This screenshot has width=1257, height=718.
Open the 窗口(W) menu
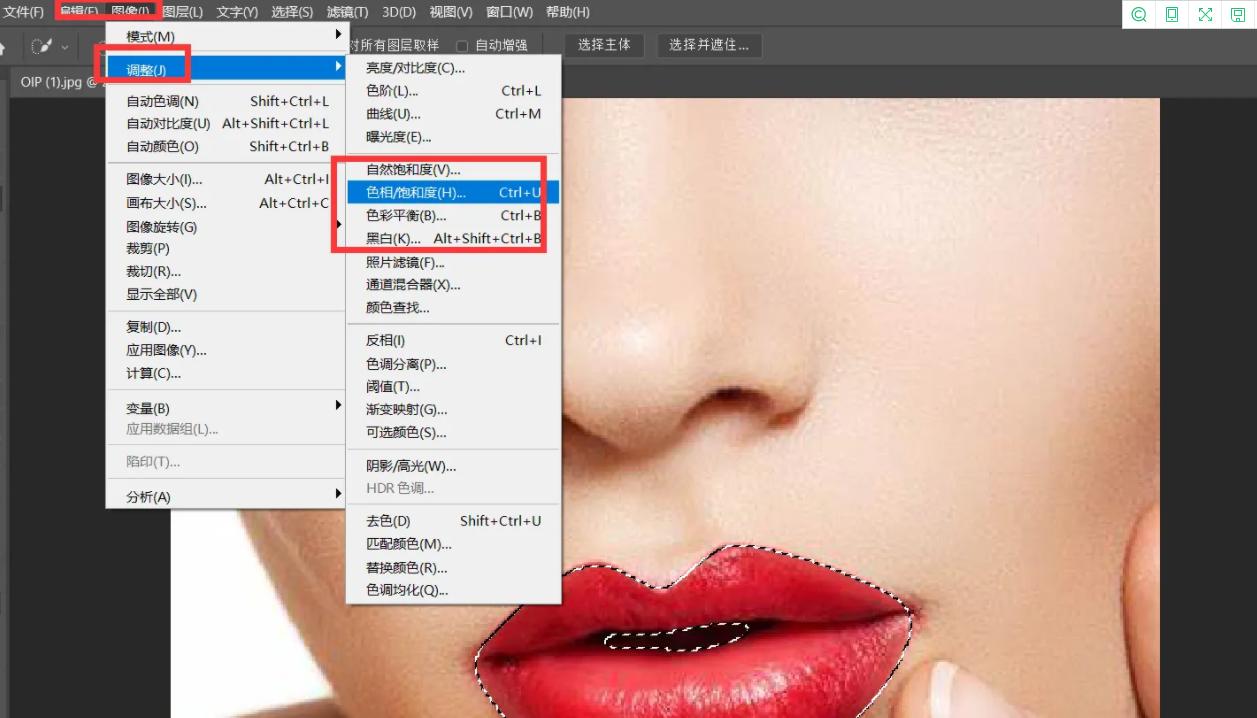click(512, 12)
